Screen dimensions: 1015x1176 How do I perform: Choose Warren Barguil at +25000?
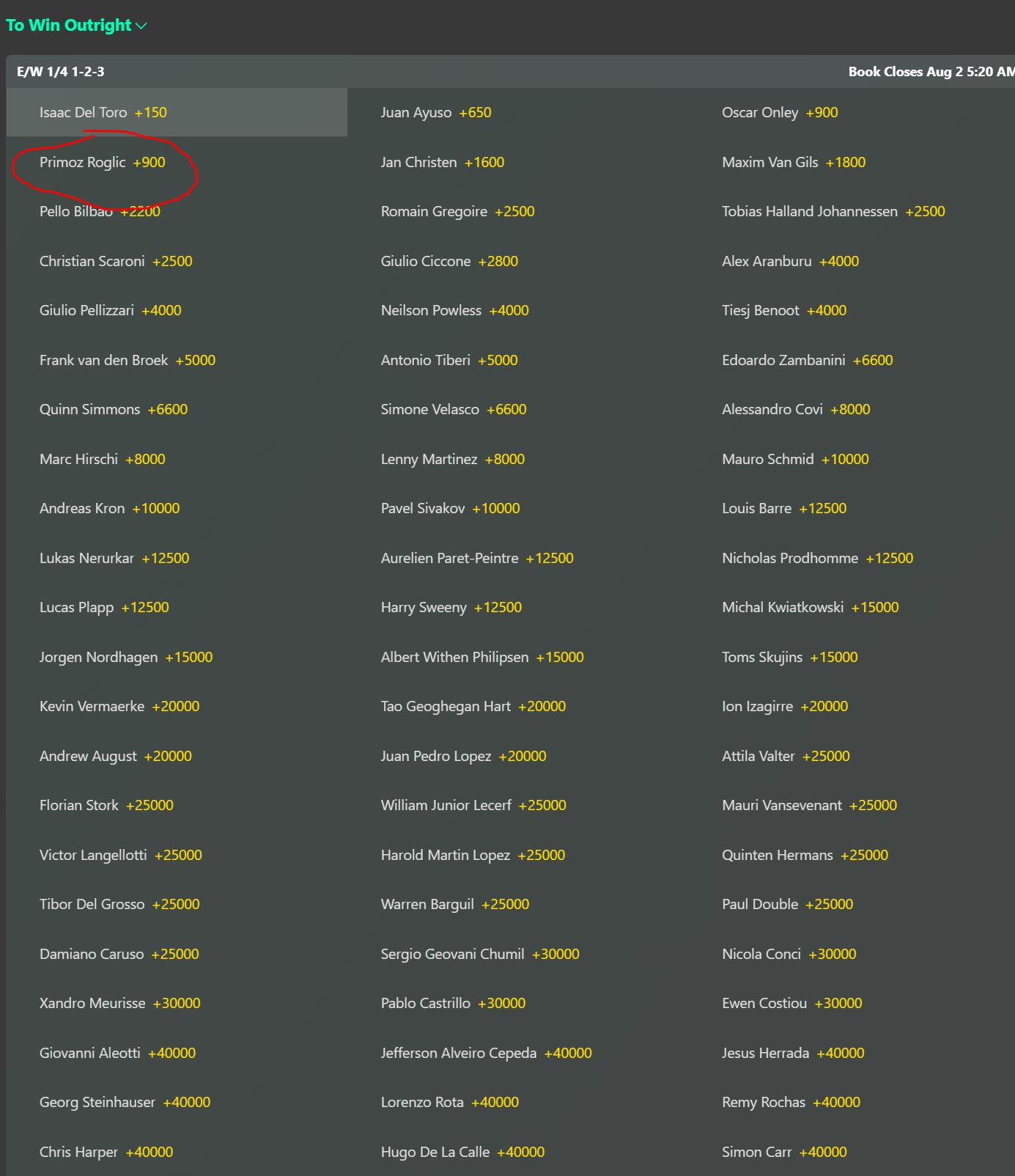pos(455,904)
